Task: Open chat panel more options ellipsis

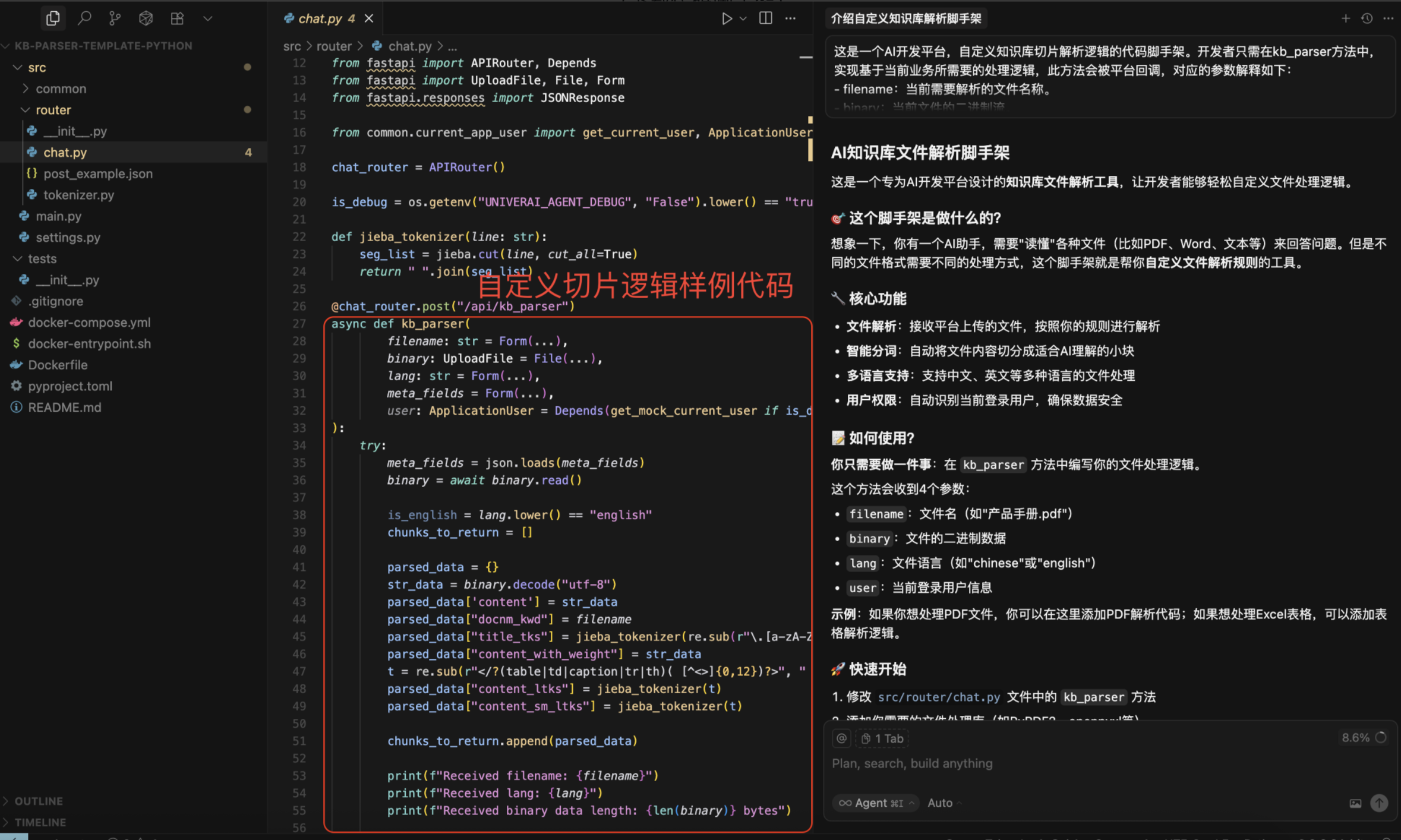Action: pyautogui.click(x=1388, y=18)
